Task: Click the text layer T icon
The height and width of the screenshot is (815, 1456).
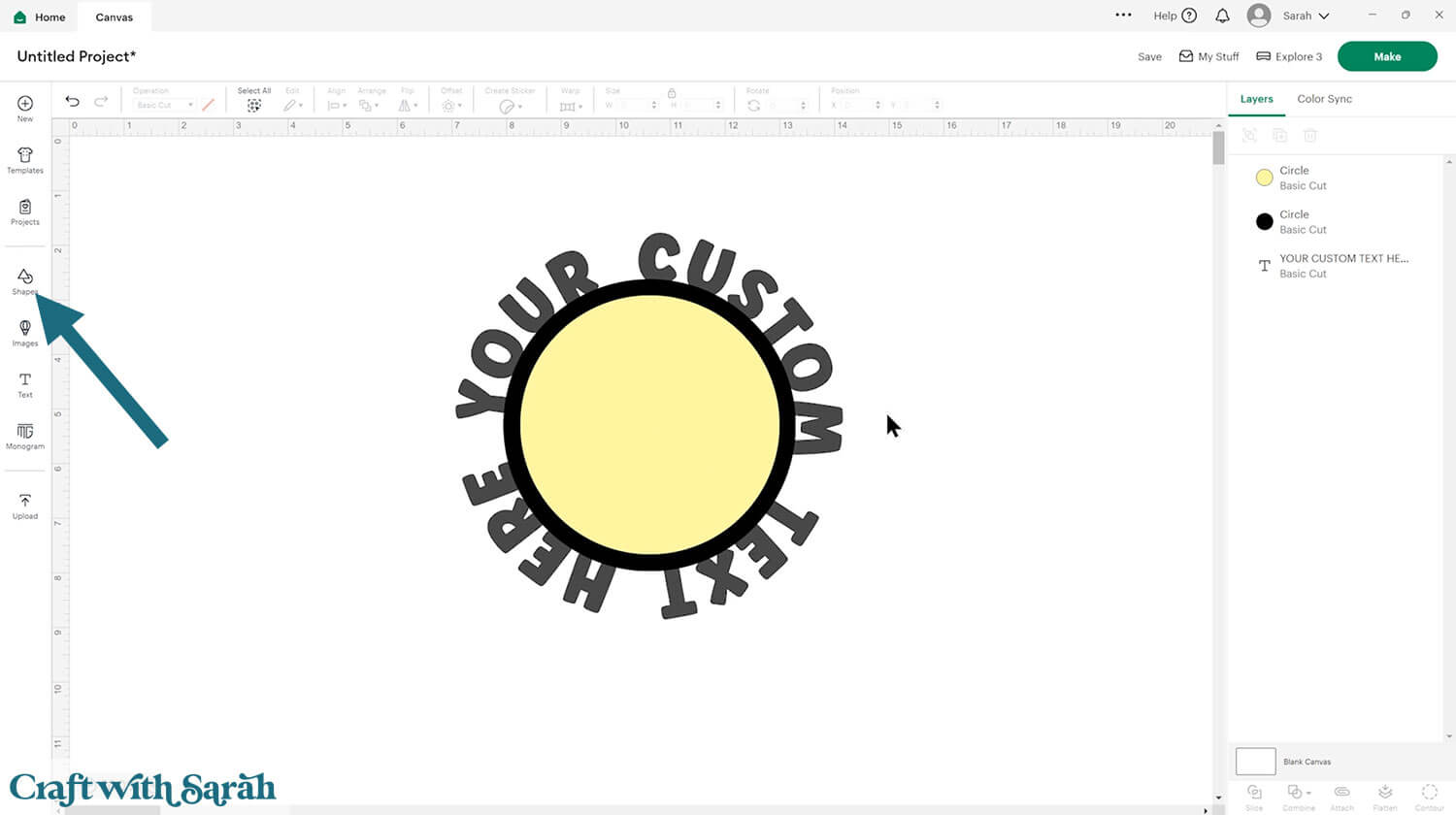Action: tap(1264, 266)
